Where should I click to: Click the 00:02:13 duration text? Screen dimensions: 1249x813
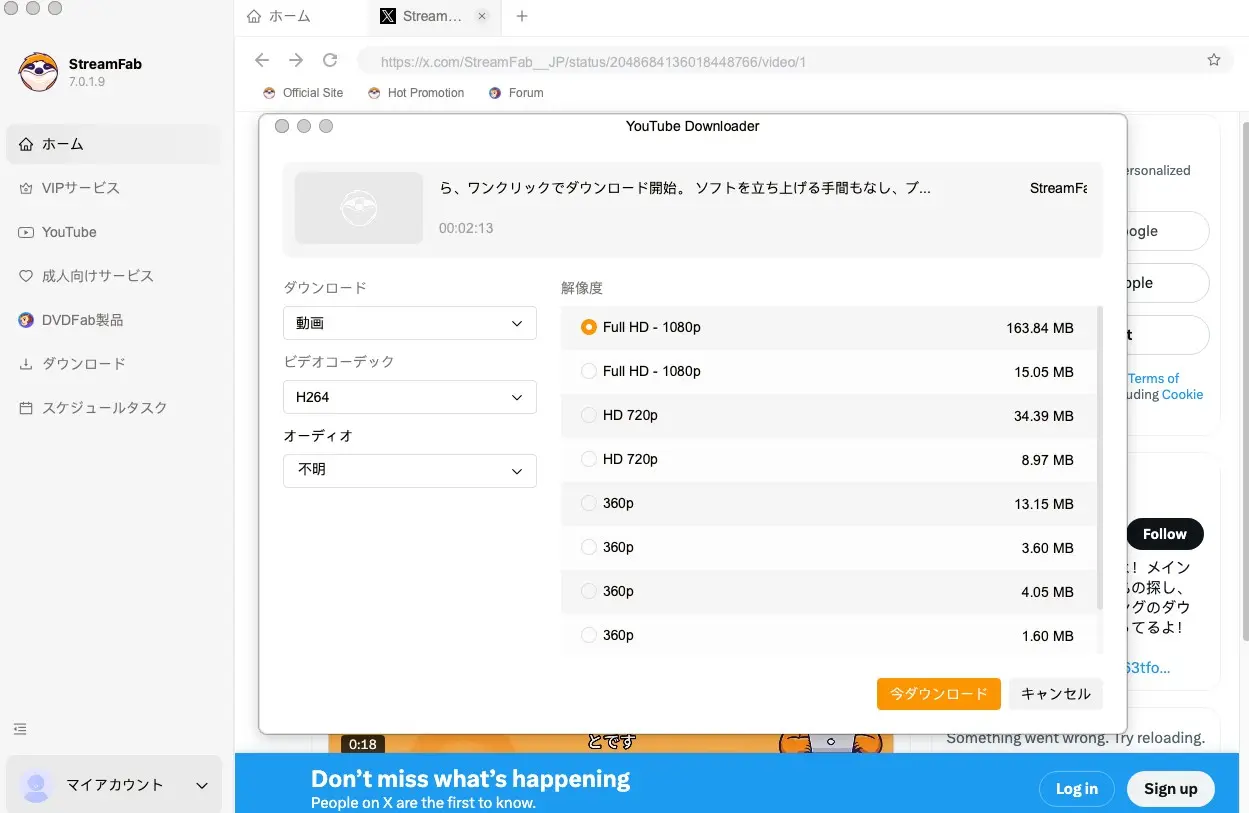click(x=466, y=228)
